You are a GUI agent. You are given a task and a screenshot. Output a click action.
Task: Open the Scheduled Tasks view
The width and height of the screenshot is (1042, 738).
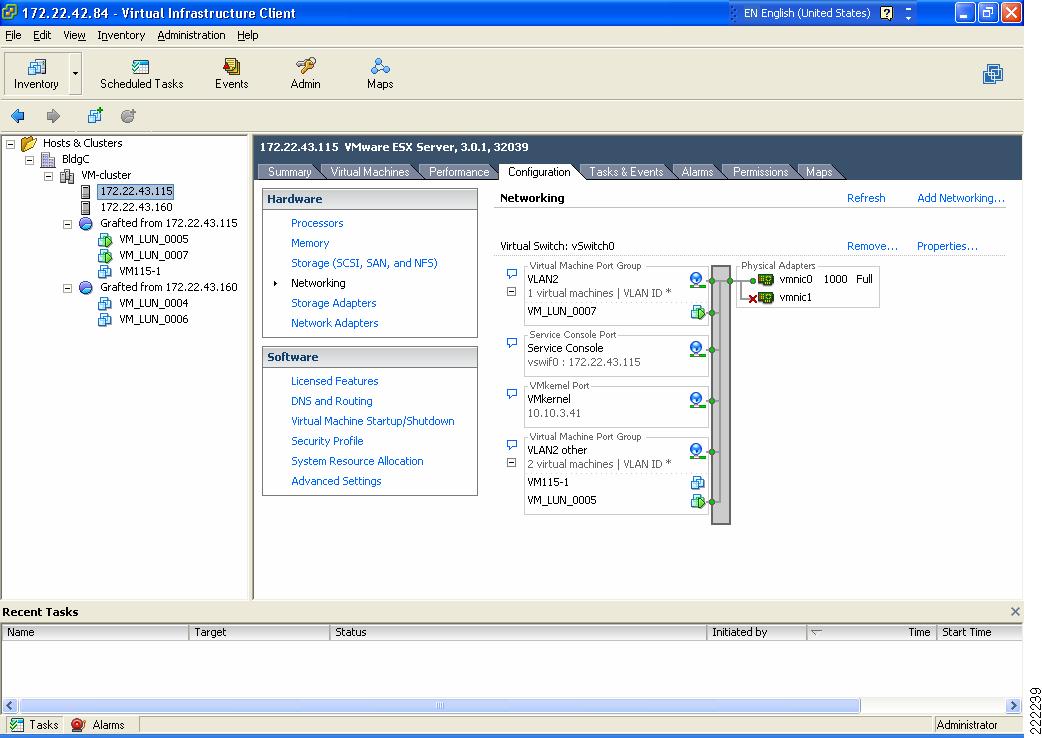click(142, 74)
